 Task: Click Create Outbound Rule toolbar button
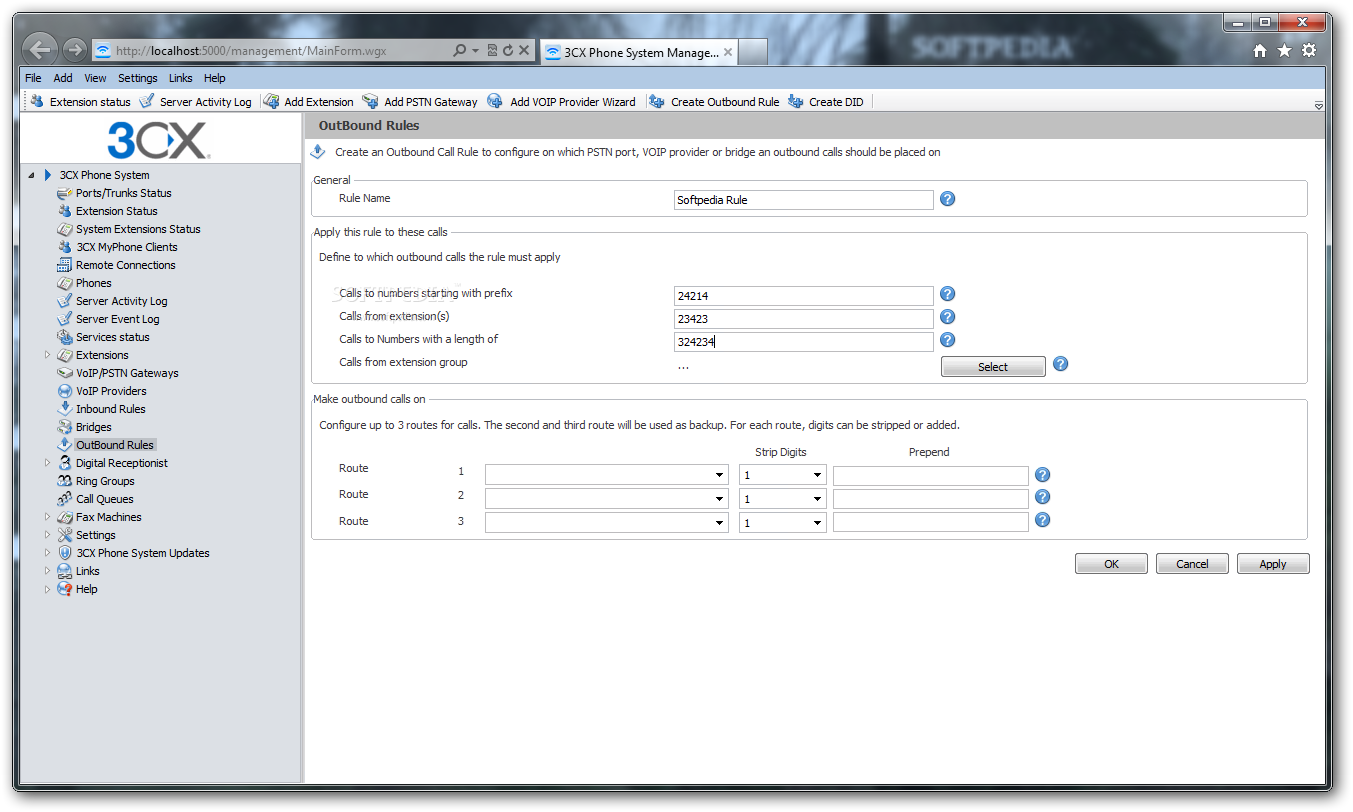714,102
